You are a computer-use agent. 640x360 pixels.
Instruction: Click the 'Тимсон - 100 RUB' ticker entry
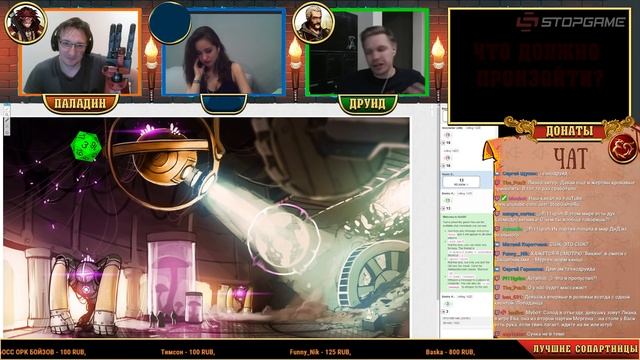[188, 352]
